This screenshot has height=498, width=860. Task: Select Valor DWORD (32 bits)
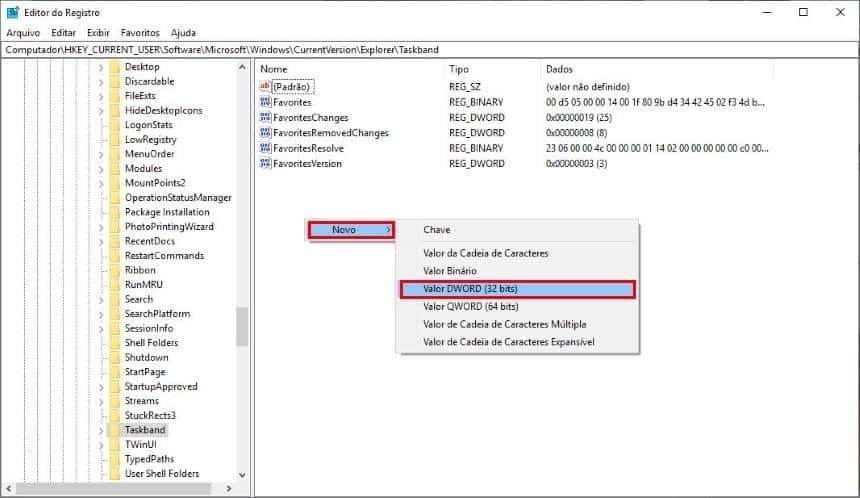518,289
